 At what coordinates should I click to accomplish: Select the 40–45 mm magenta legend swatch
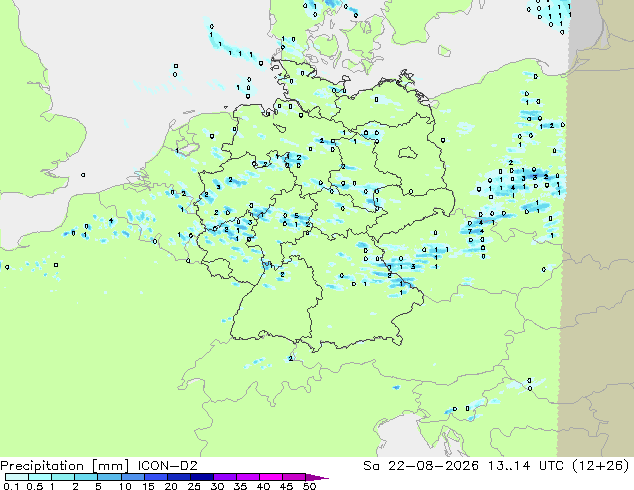coord(271,477)
